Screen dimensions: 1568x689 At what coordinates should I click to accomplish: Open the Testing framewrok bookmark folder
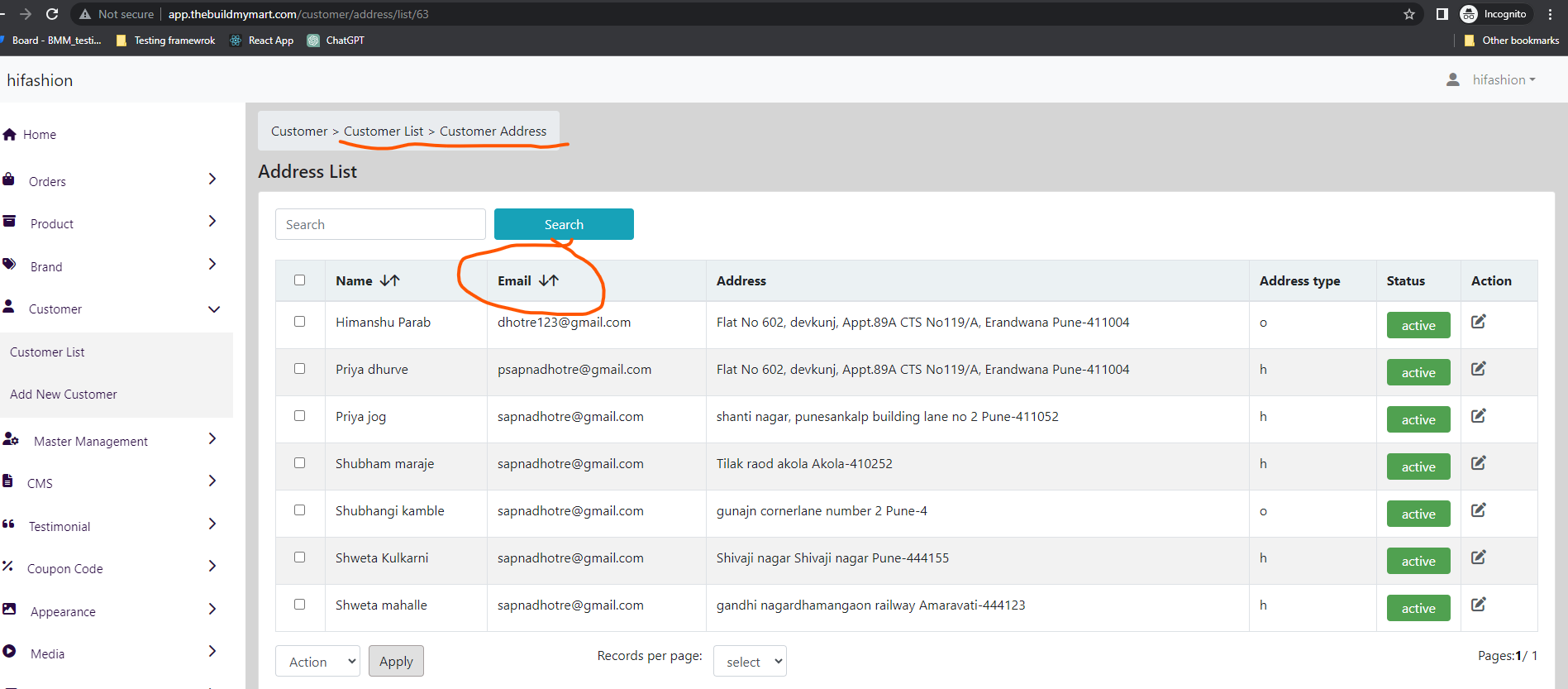(166, 40)
